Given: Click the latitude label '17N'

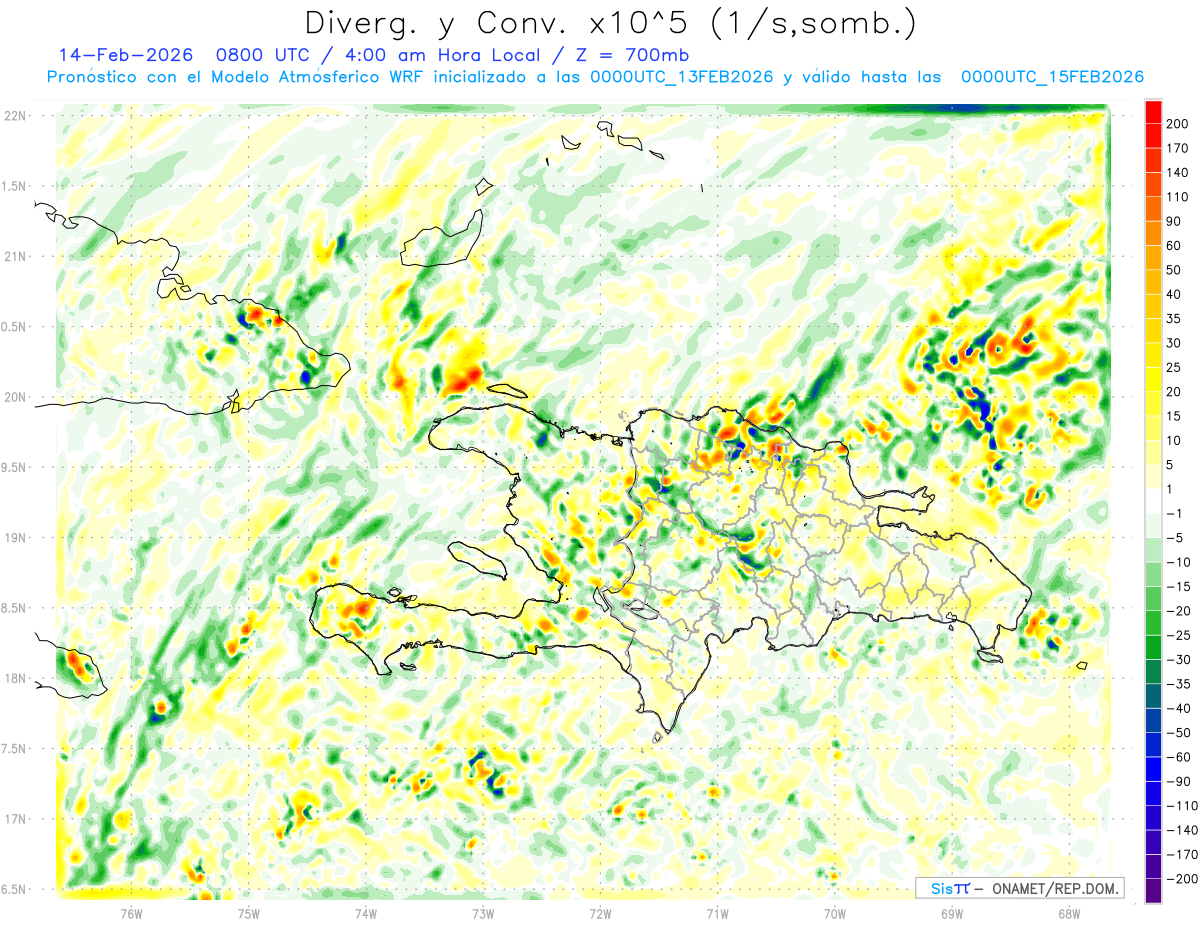Looking at the screenshot, I should coord(15,819).
